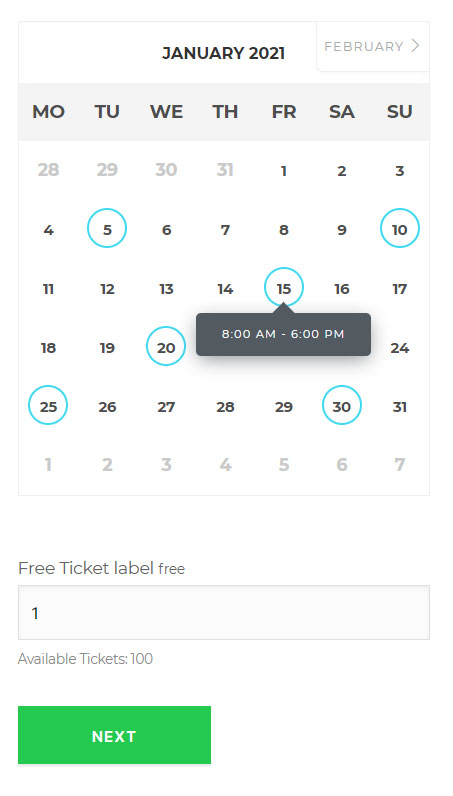Go to February using the chevron arrow
This screenshot has height=796, width=453.
click(415, 46)
